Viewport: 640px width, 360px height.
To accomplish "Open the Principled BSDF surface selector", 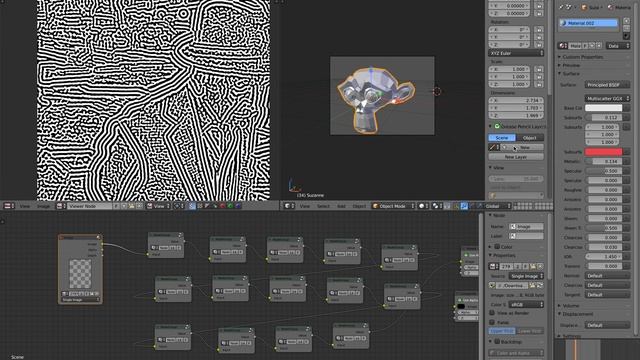I will coord(607,85).
